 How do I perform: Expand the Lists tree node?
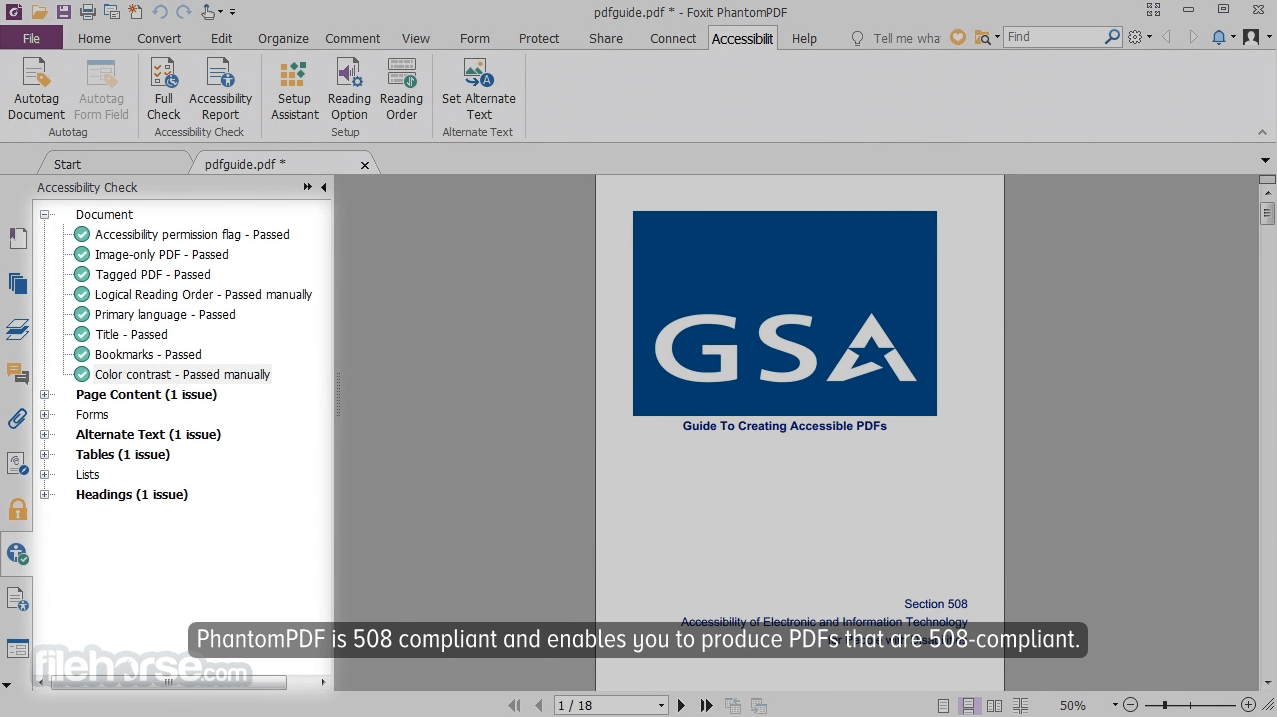tap(45, 475)
